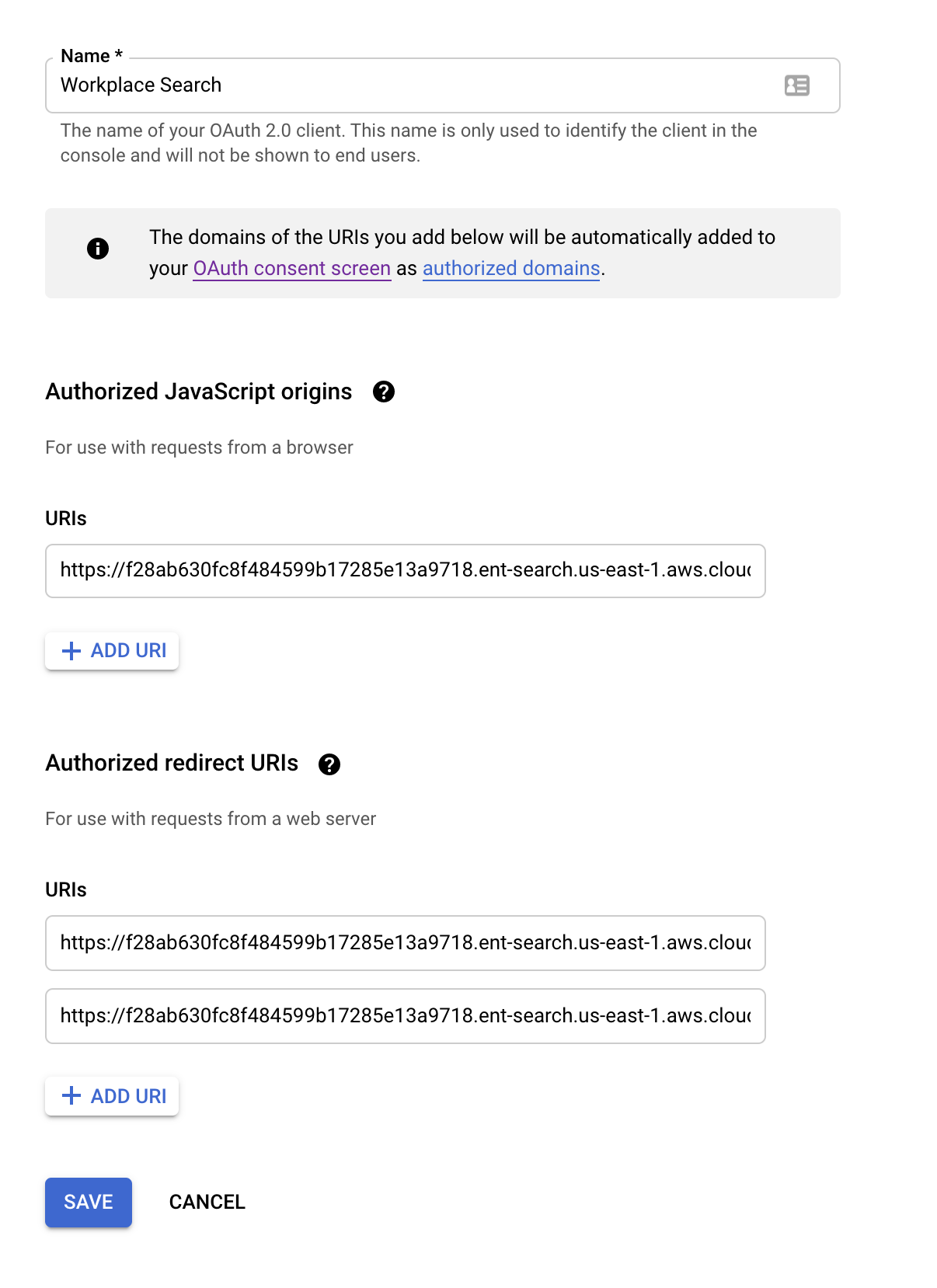
Task: Follow the authorized domains link
Action: coord(511,269)
